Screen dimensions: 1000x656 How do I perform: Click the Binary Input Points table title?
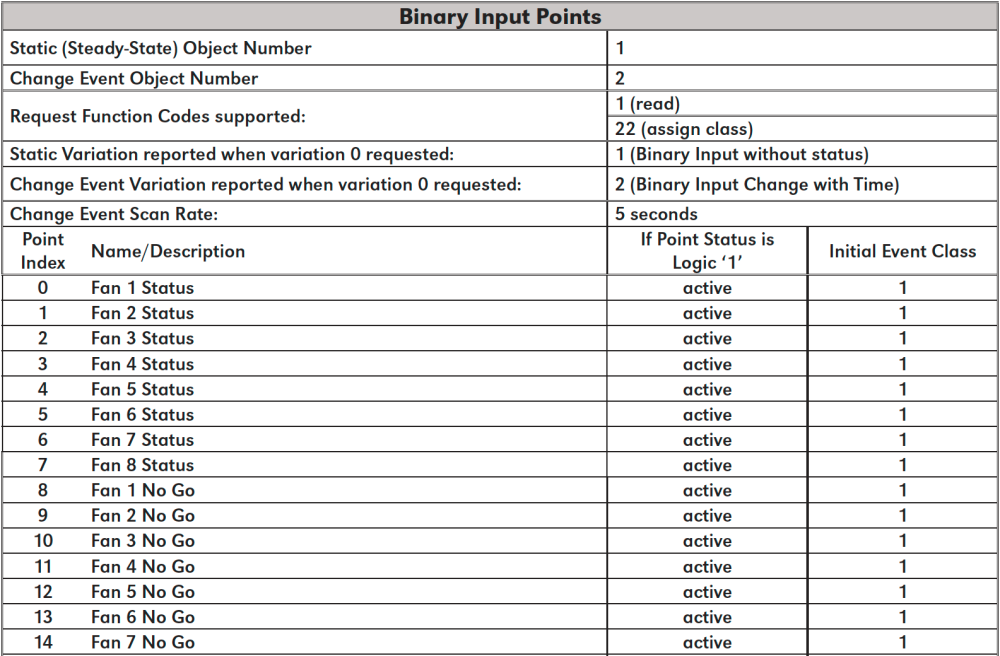point(500,17)
